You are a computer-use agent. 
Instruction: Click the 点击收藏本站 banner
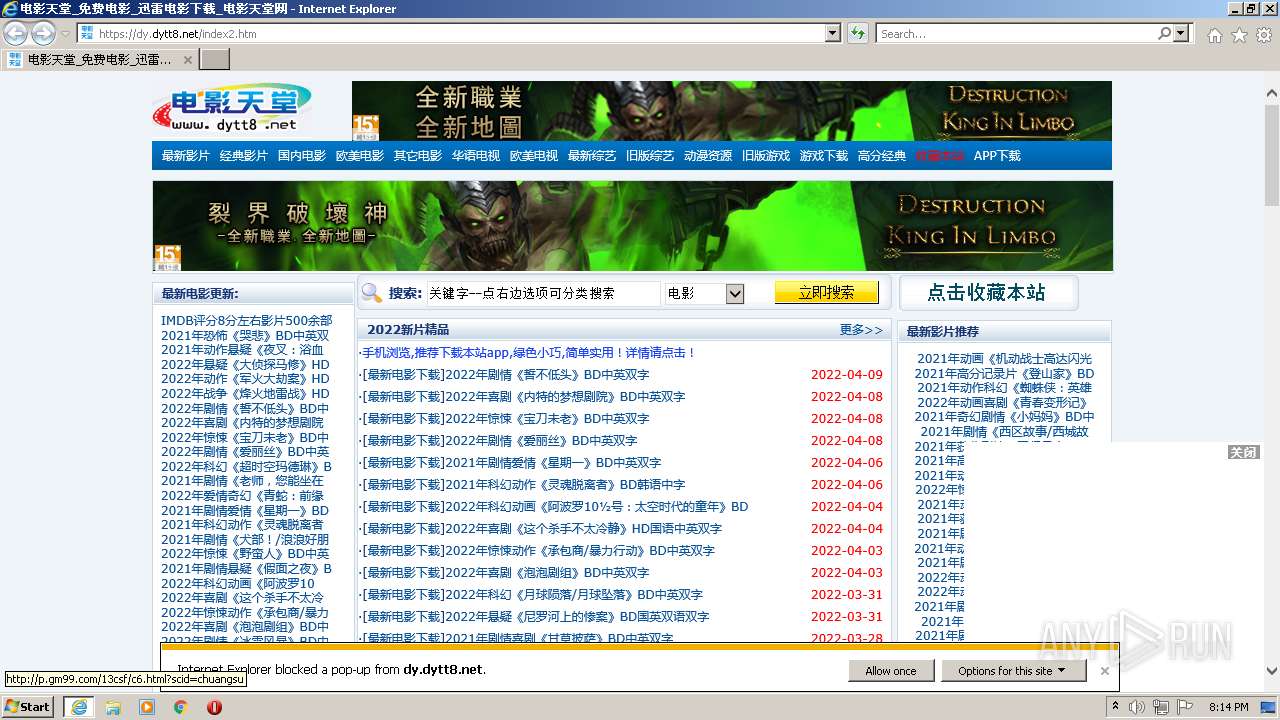click(x=987, y=293)
